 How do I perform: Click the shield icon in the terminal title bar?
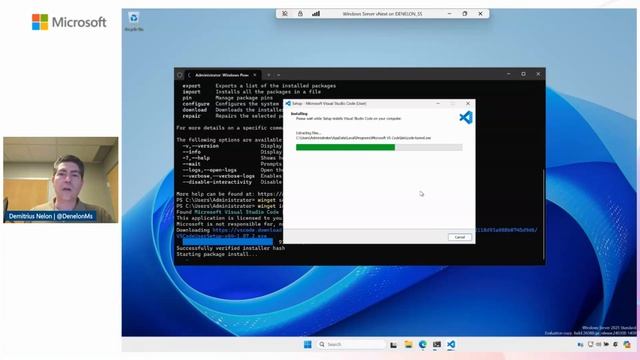click(180, 75)
